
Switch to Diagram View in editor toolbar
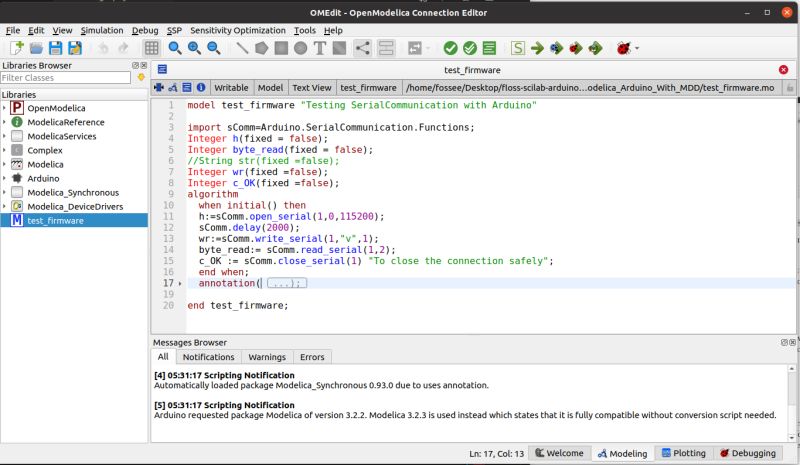coord(173,87)
